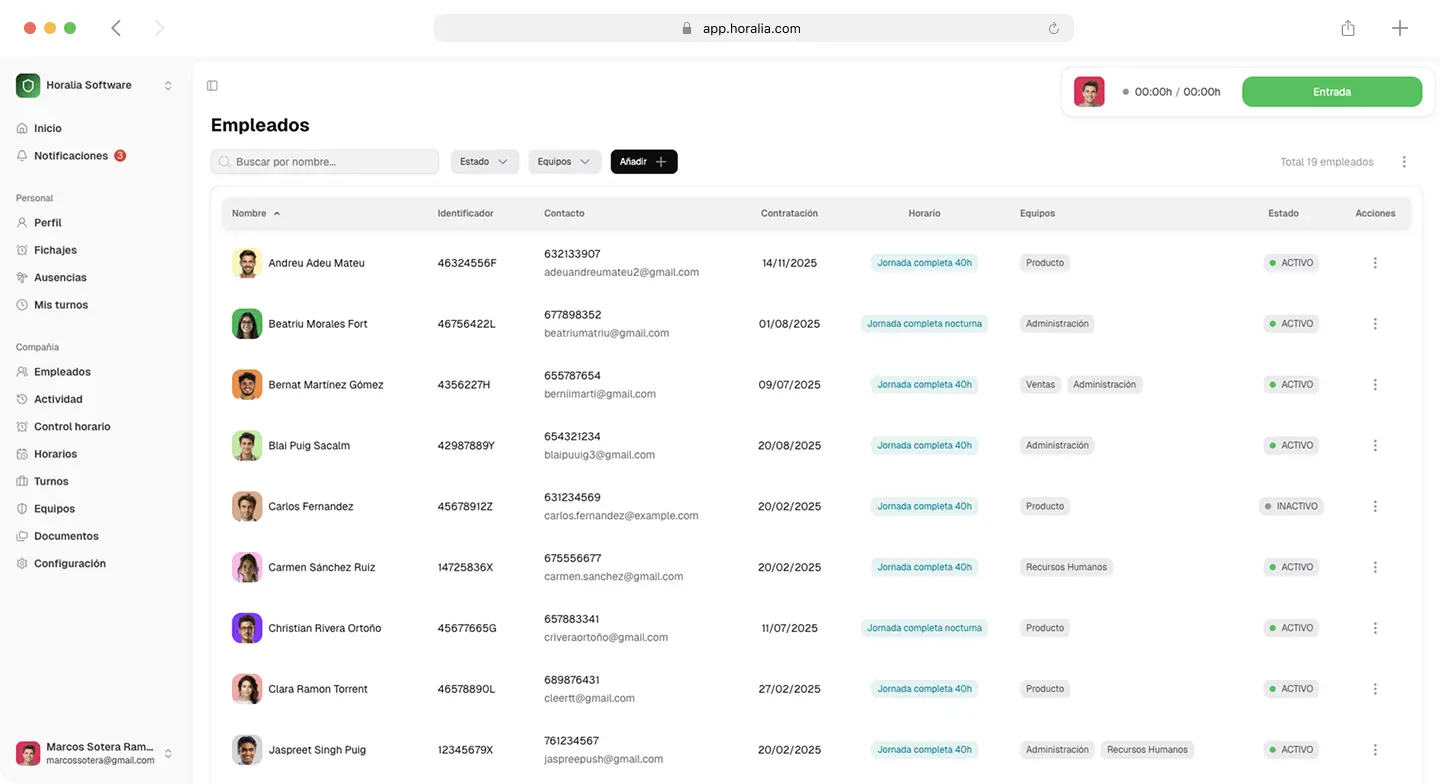The height and width of the screenshot is (784, 1440).
Task: Open actions menu for Carlos Fernandez
Action: click(1375, 507)
